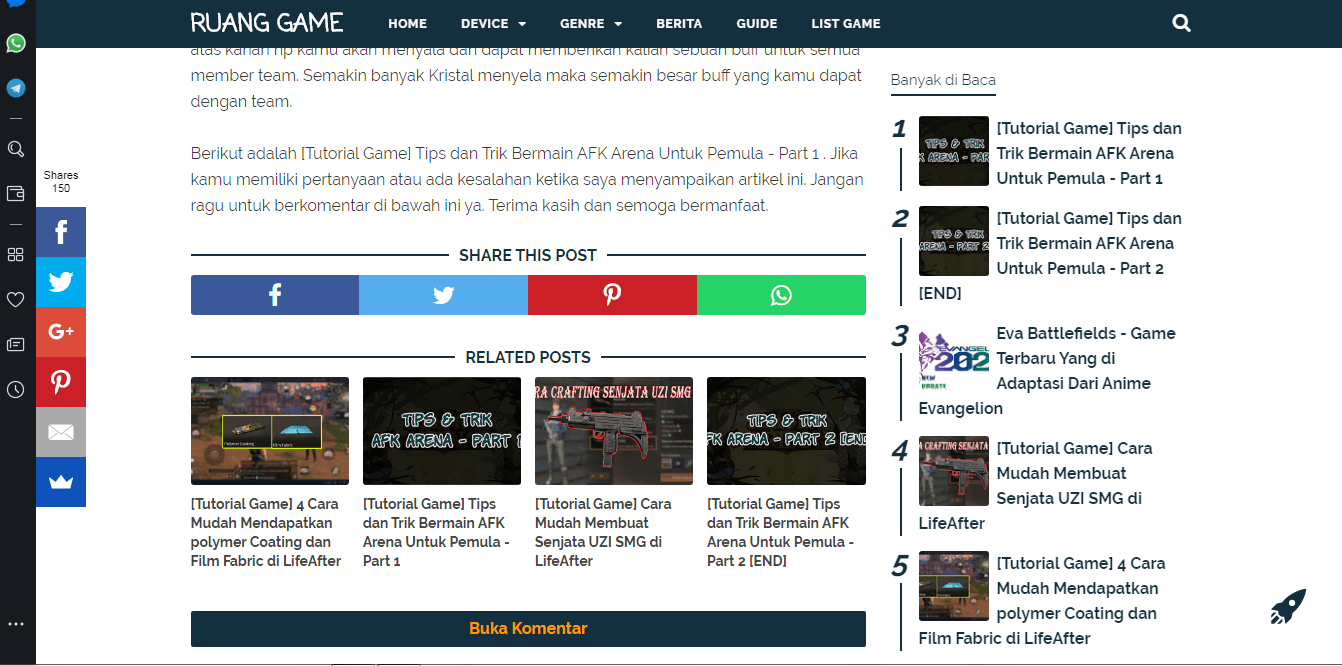The image size is (1342, 666).
Task: Expand the DEVICE dropdown menu
Action: [x=493, y=23]
